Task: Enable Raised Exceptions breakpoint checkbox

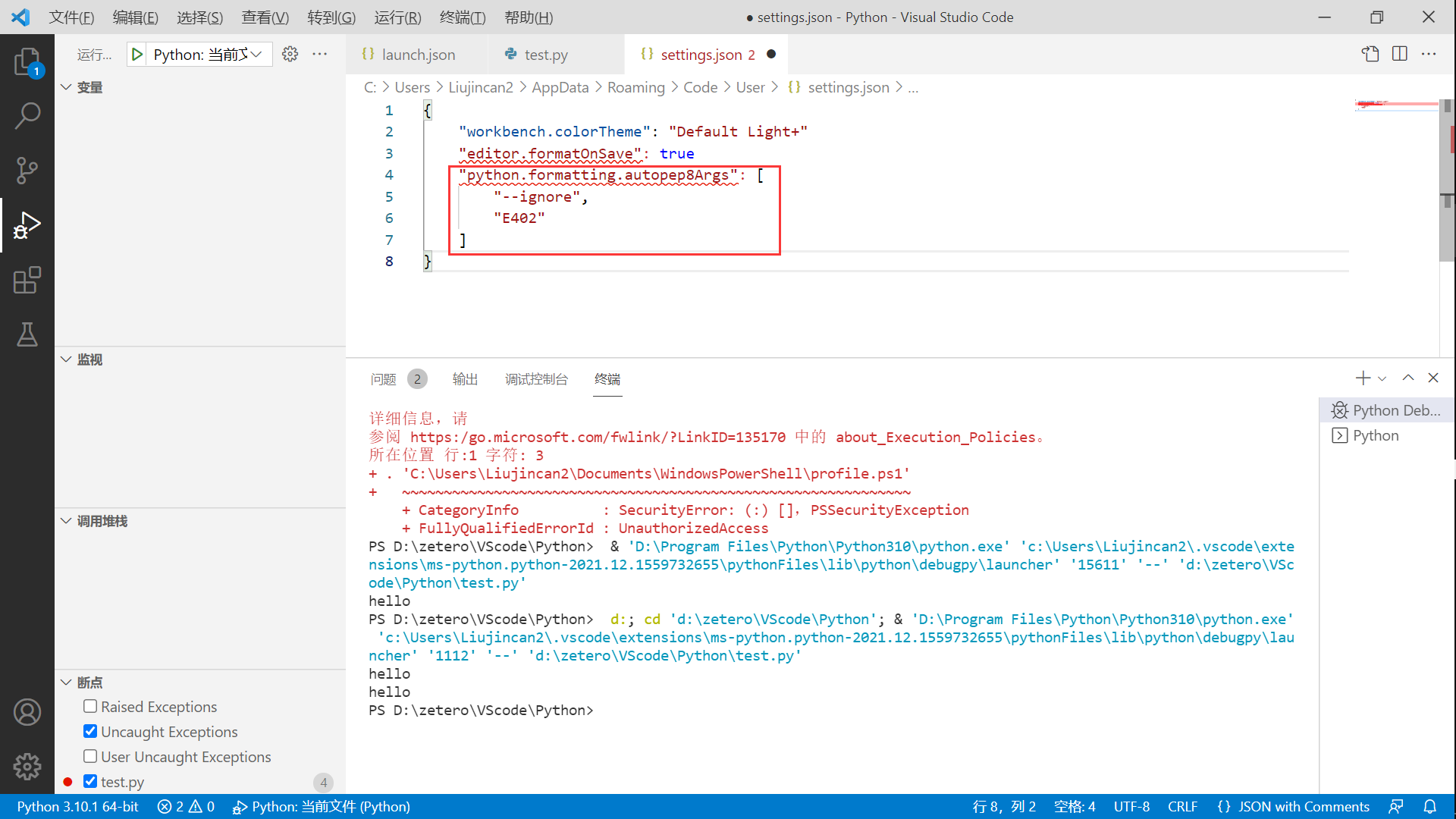Action: [90, 707]
